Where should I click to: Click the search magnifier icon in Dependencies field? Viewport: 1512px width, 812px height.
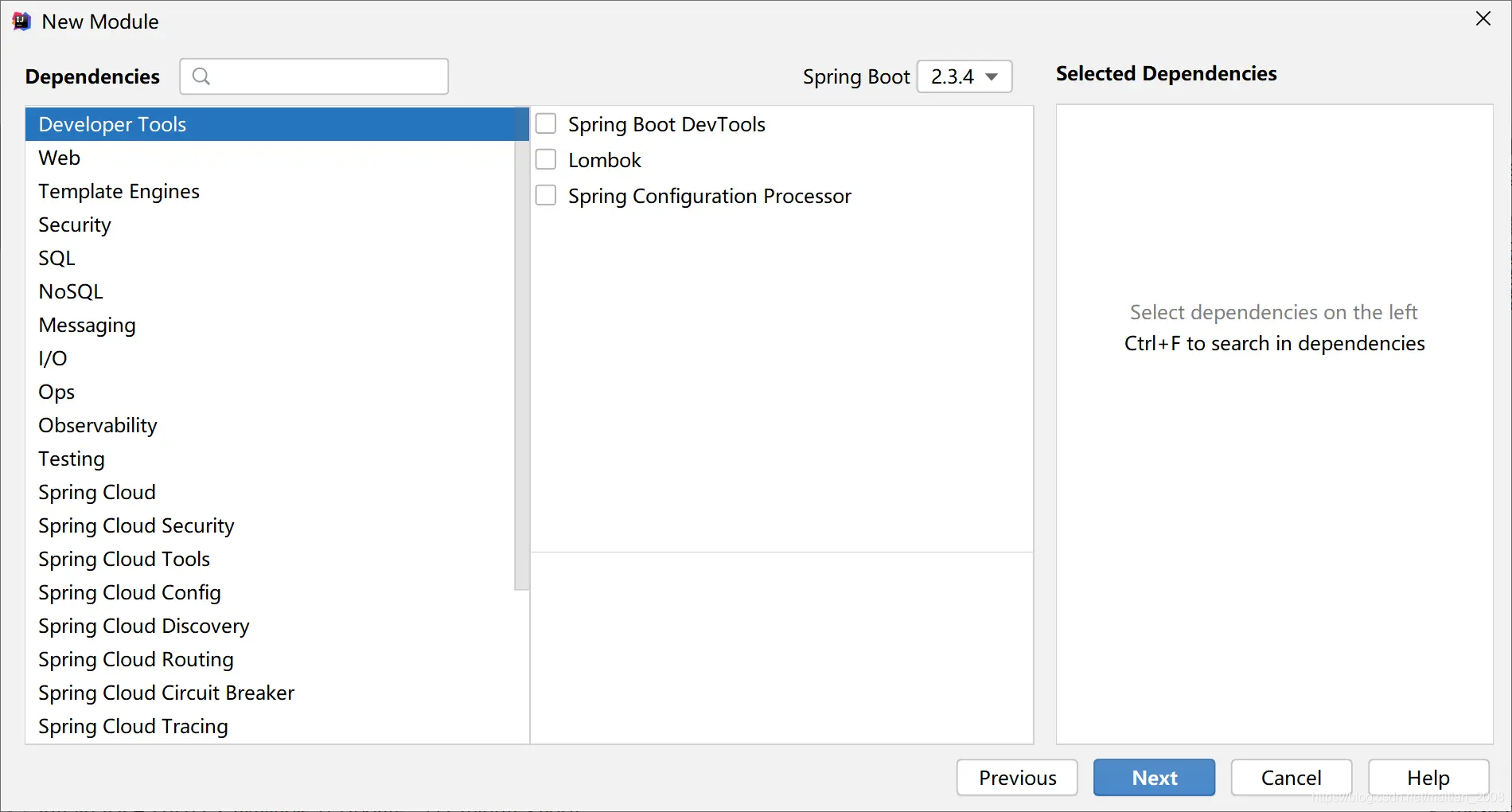coord(201,76)
